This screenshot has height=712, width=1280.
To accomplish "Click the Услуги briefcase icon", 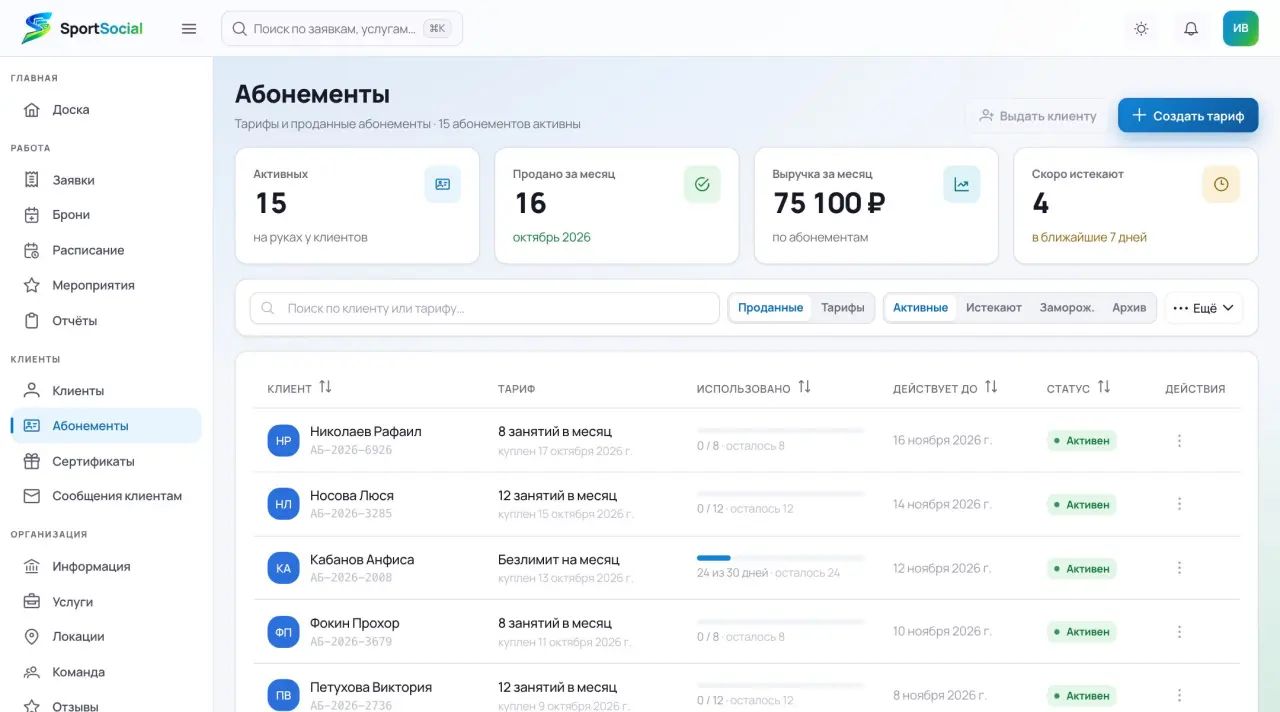I will tap(32, 602).
